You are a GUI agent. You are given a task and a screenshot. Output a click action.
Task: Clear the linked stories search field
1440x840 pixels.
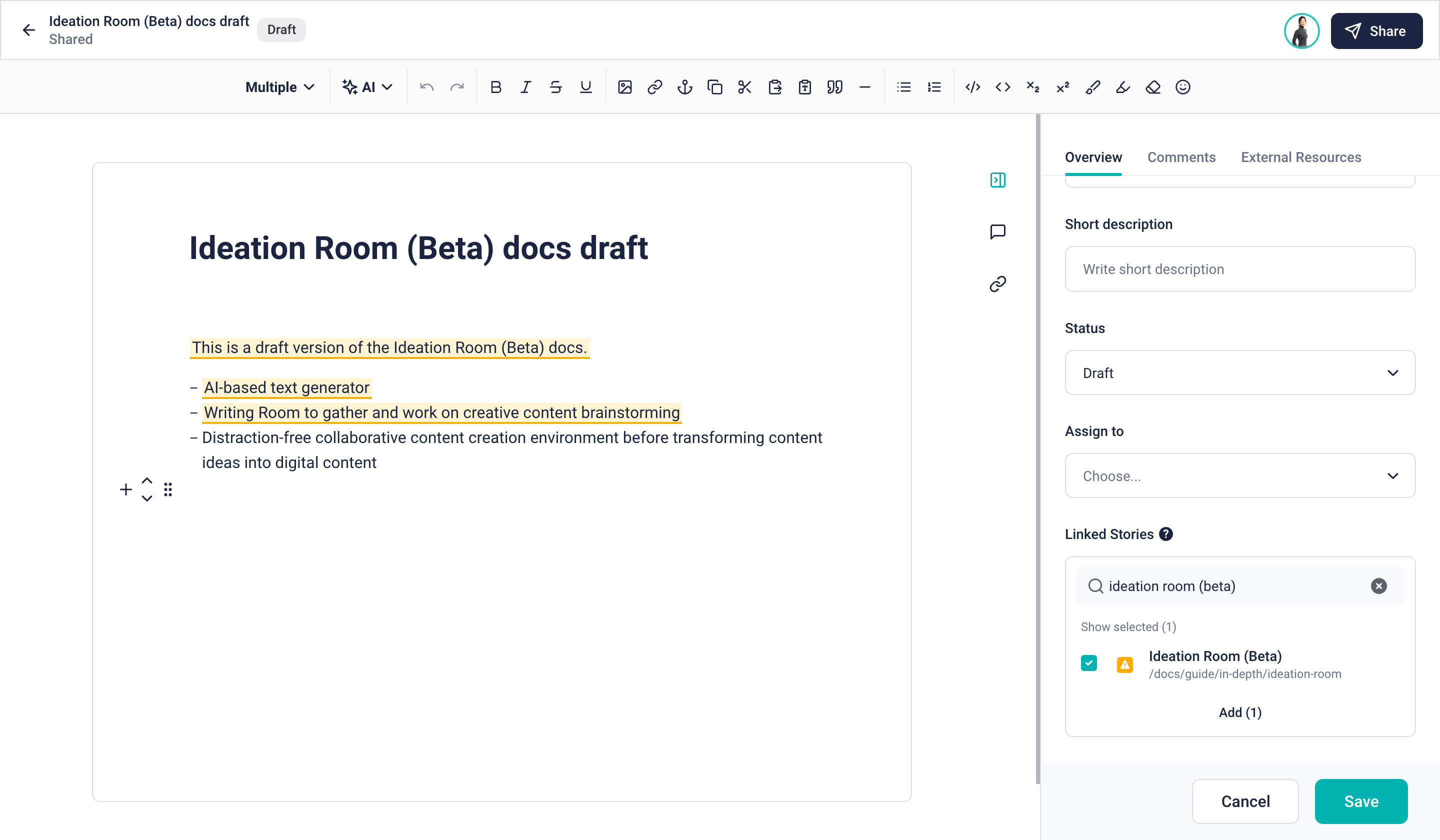pos(1378,585)
